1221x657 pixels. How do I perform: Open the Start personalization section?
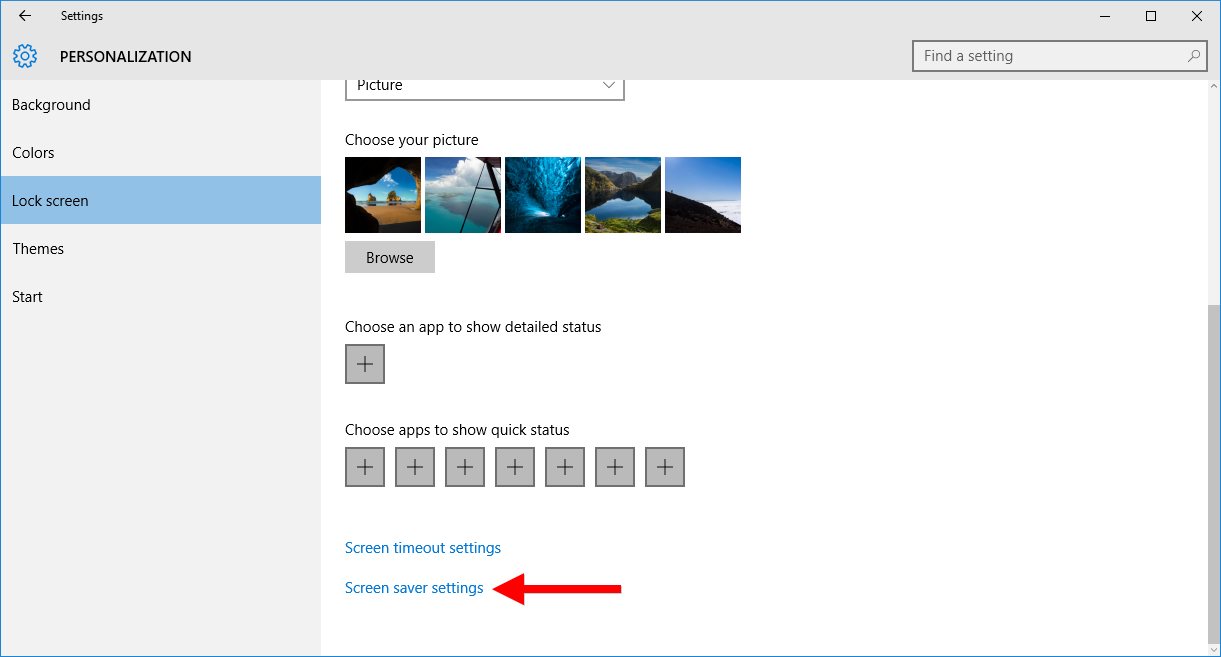pos(27,296)
